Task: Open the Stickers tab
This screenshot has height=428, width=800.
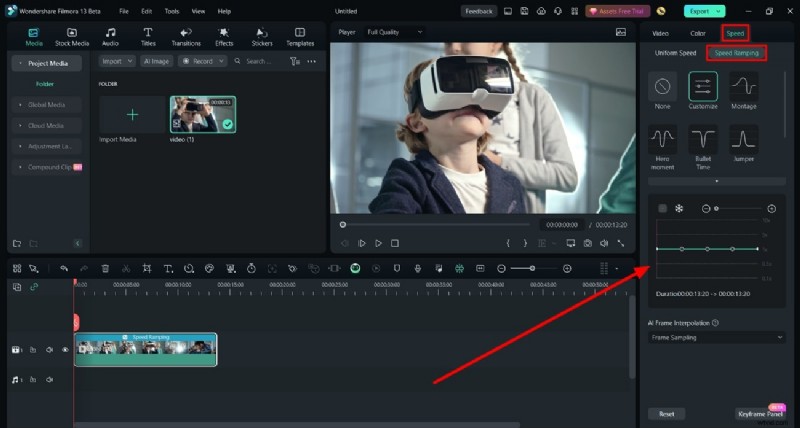Action: click(262, 37)
